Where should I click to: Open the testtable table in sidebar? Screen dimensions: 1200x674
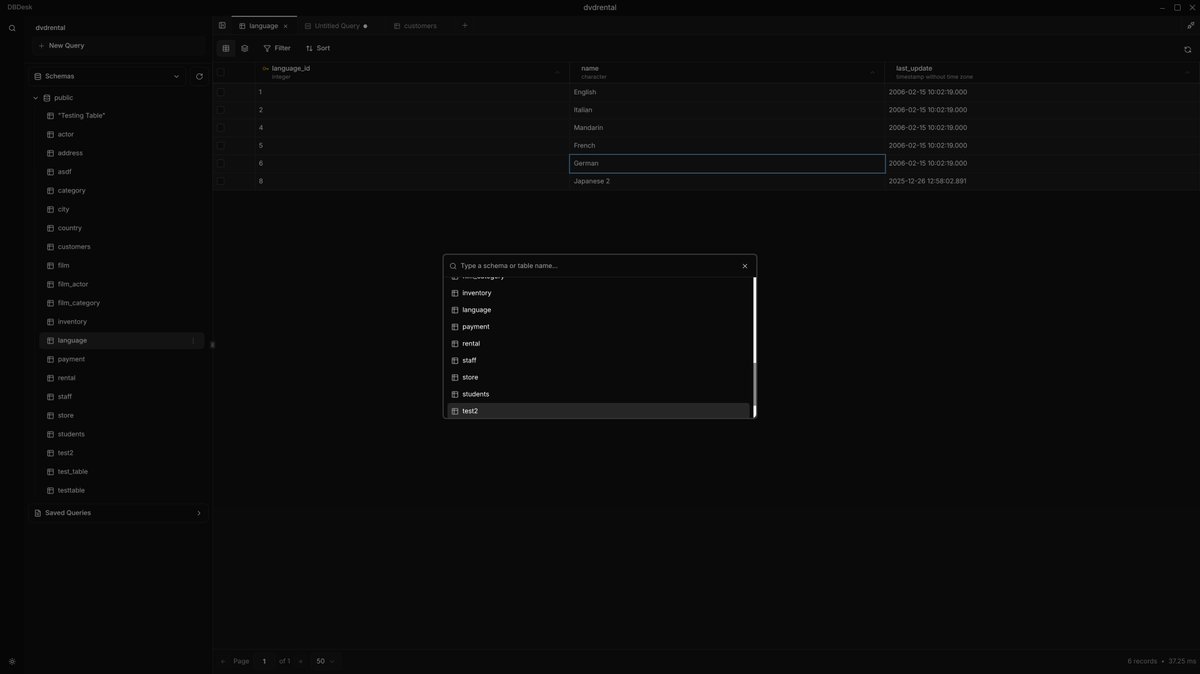click(x=121, y=490)
